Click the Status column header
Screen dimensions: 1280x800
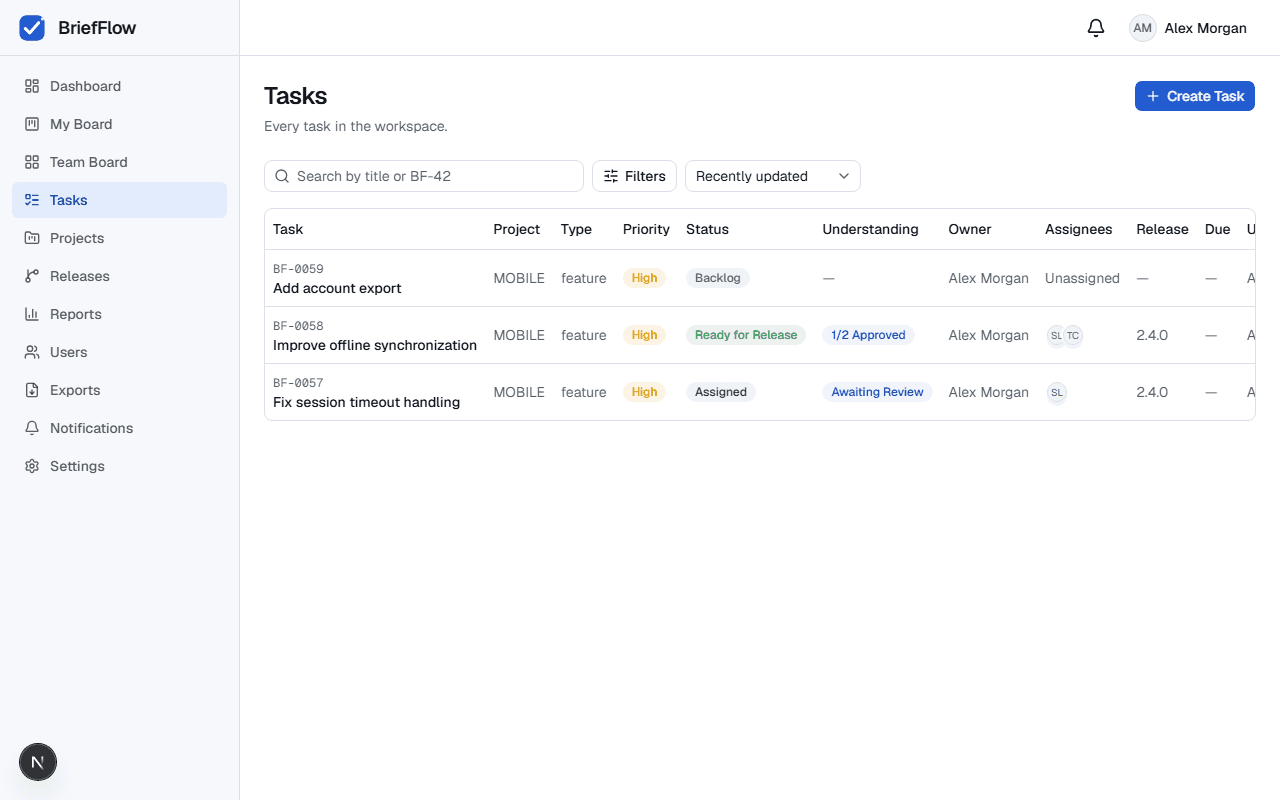tap(707, 229)
